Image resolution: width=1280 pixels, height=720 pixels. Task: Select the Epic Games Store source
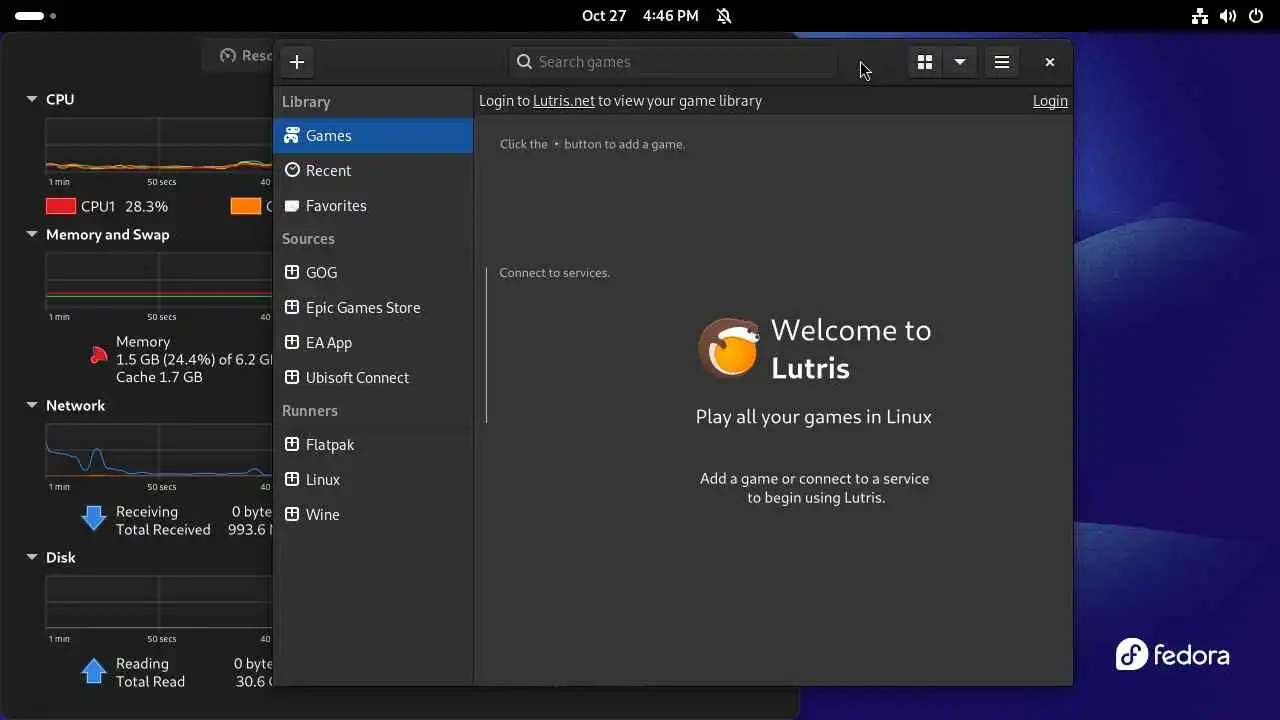(373, 307)
